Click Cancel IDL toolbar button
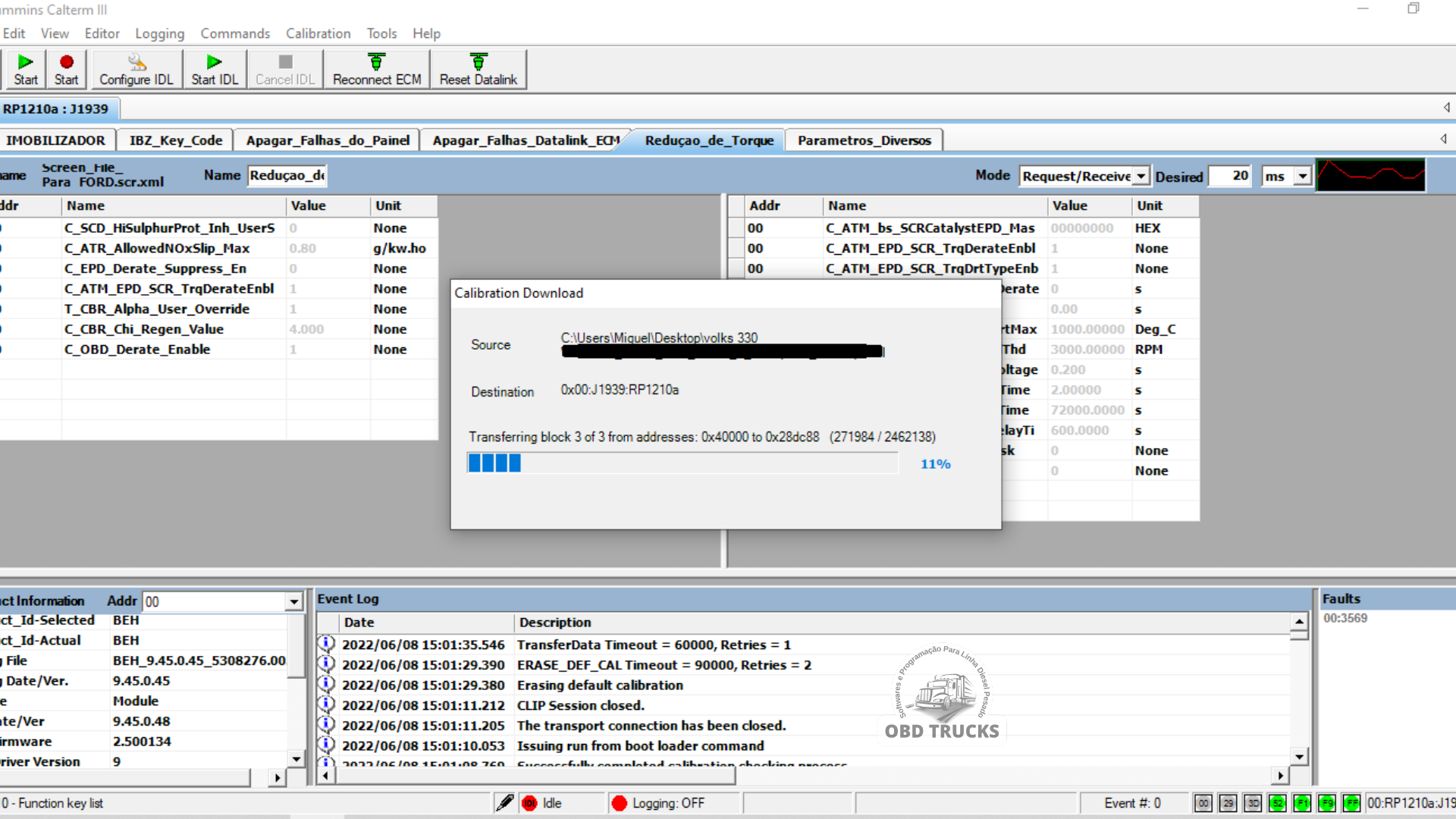Image resolution: width=1456 pixels, height=819 pixels. point(285,69)
